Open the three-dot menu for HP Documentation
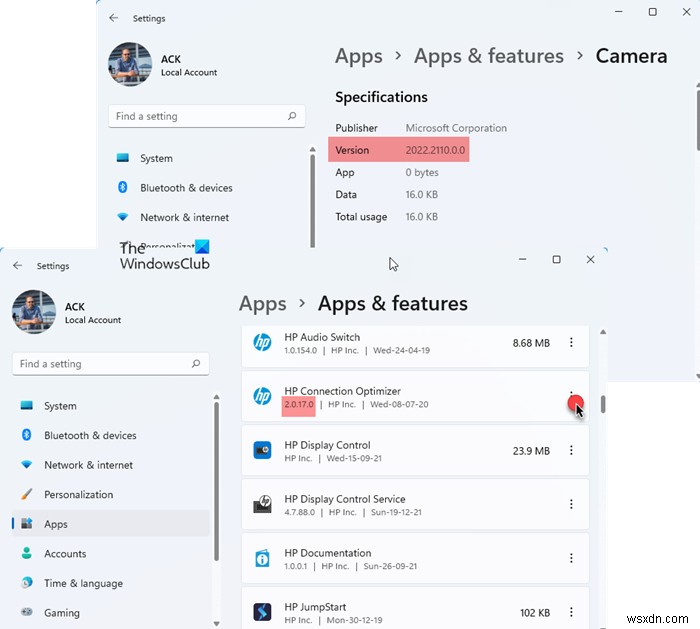The height and width of the screenshot is (629, 700). (x=571, y=558)
